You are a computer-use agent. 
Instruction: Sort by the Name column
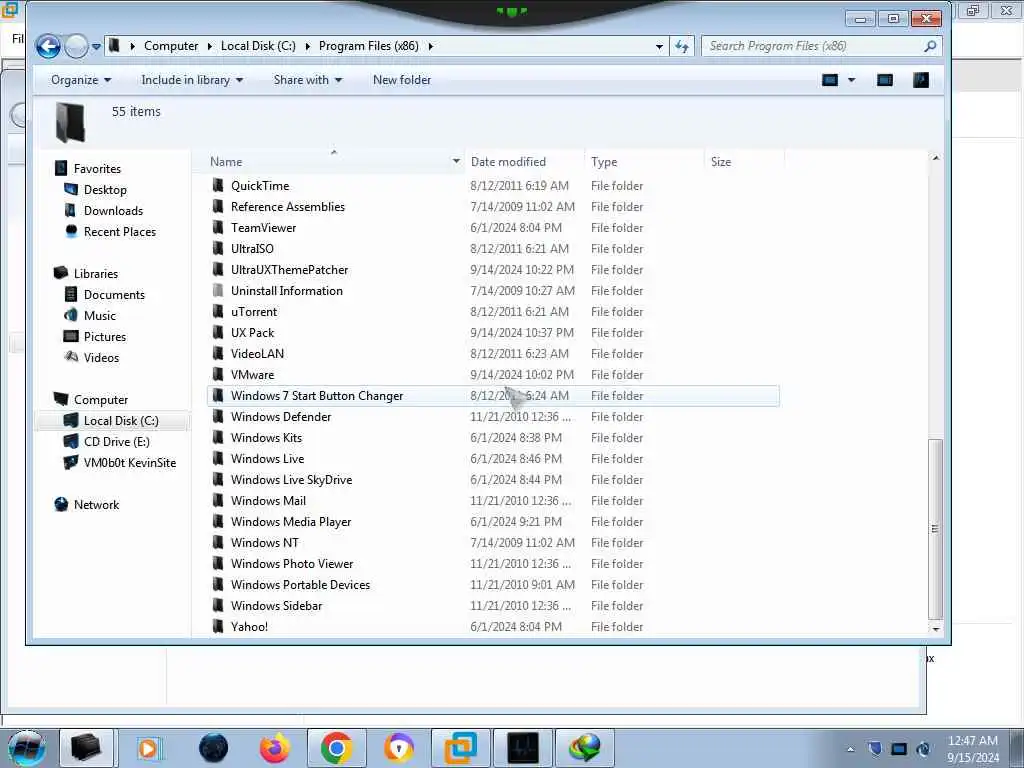226,162
